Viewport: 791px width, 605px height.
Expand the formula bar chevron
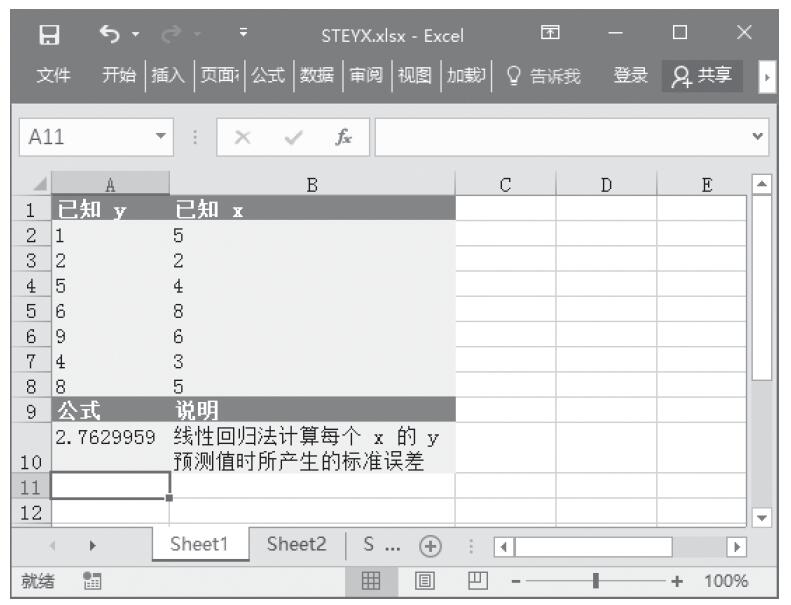point(758,136)
